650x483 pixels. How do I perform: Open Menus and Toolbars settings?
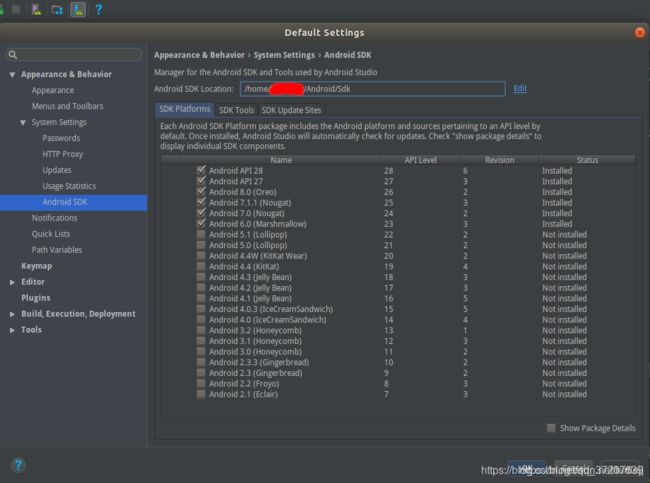68,106
